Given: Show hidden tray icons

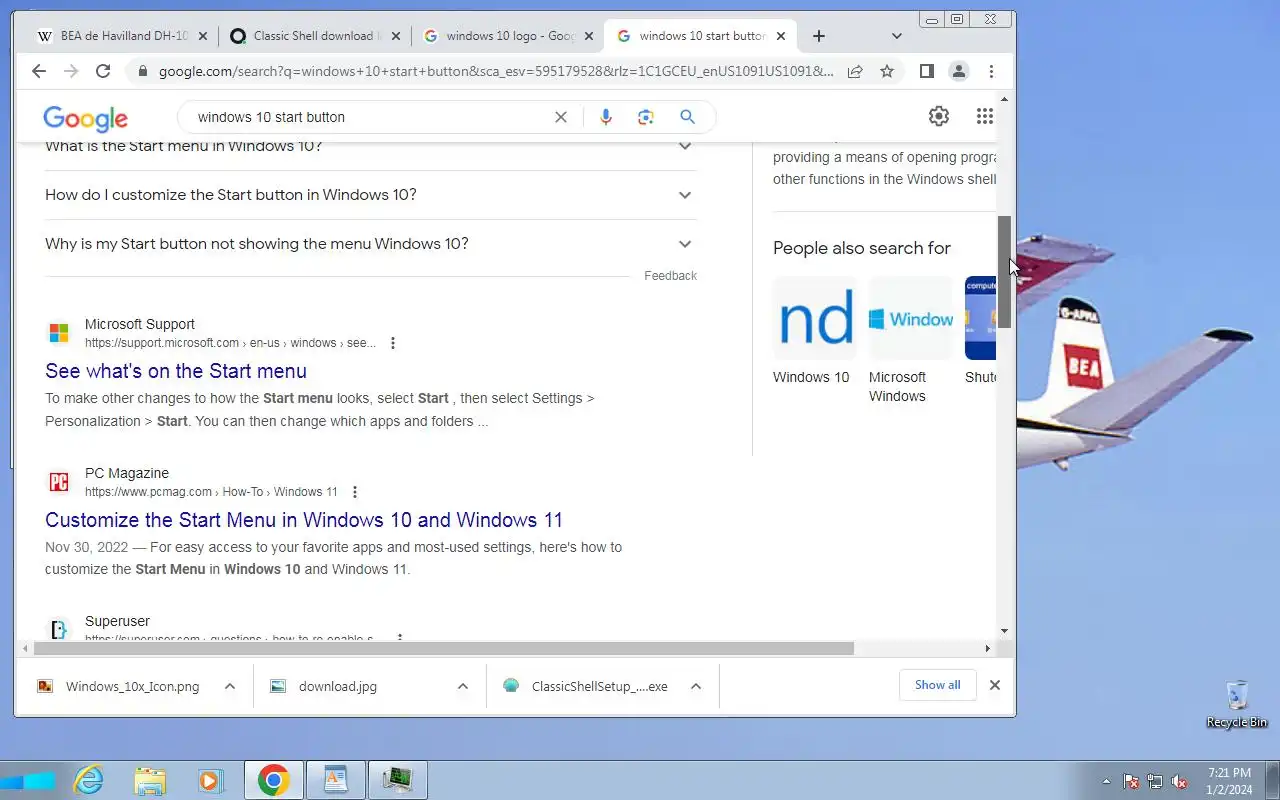Looking at the screenshot, I should pyautogui.click(x=1106, y=781).
